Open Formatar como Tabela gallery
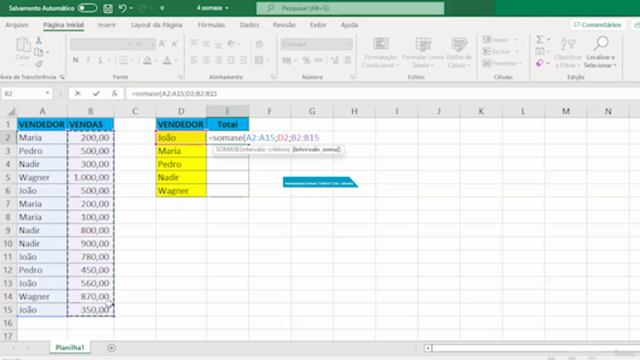Viewport: 640px width, 360px height. 423,53
